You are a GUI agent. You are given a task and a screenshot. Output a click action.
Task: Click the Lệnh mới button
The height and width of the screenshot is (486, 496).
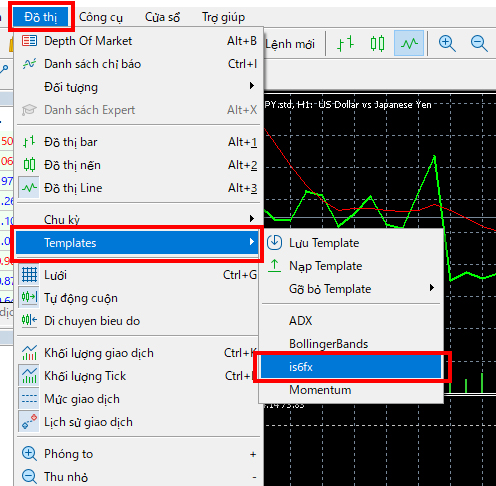point(290,44)
